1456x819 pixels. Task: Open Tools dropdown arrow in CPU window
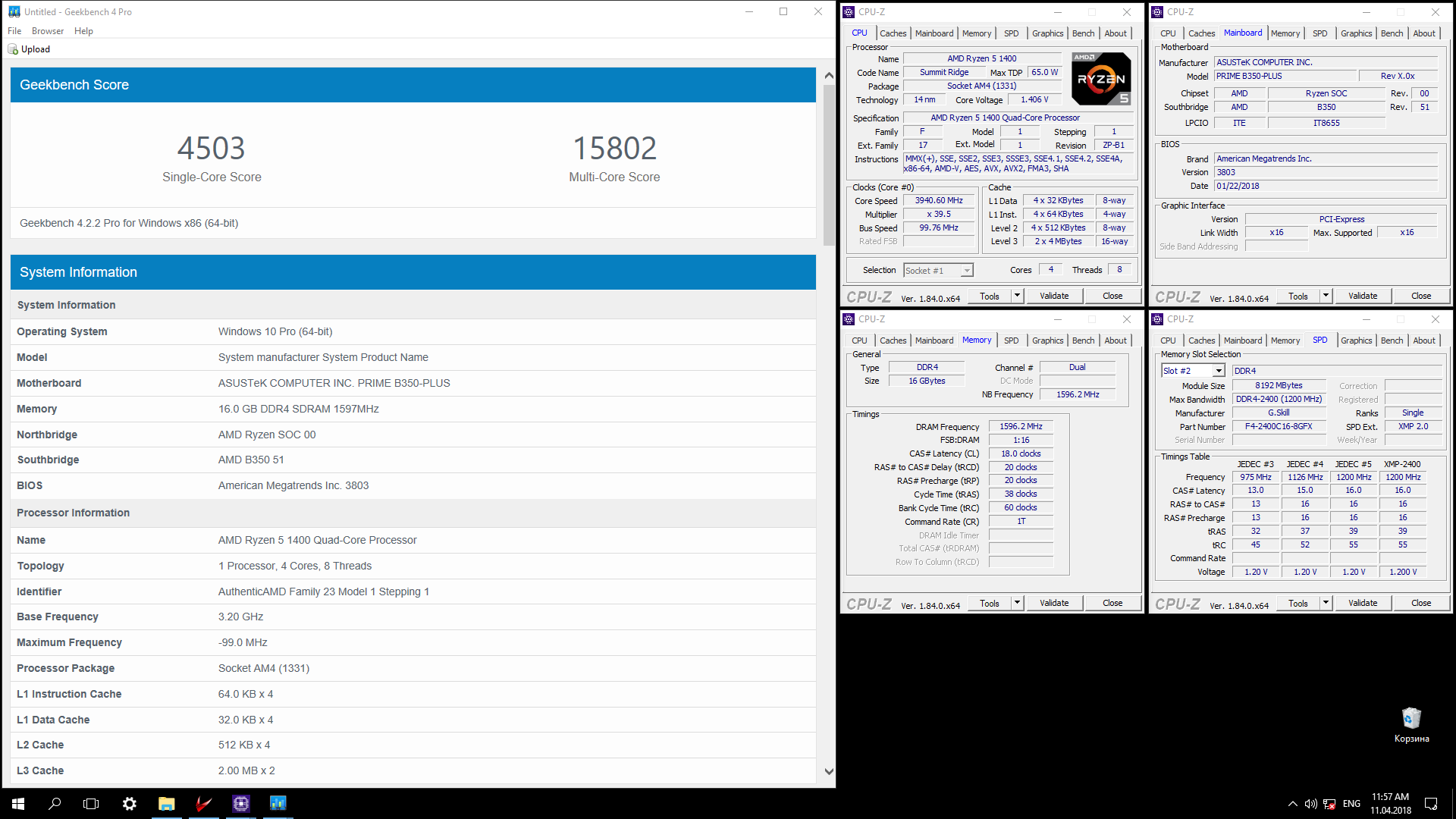tap(1017, 296)
